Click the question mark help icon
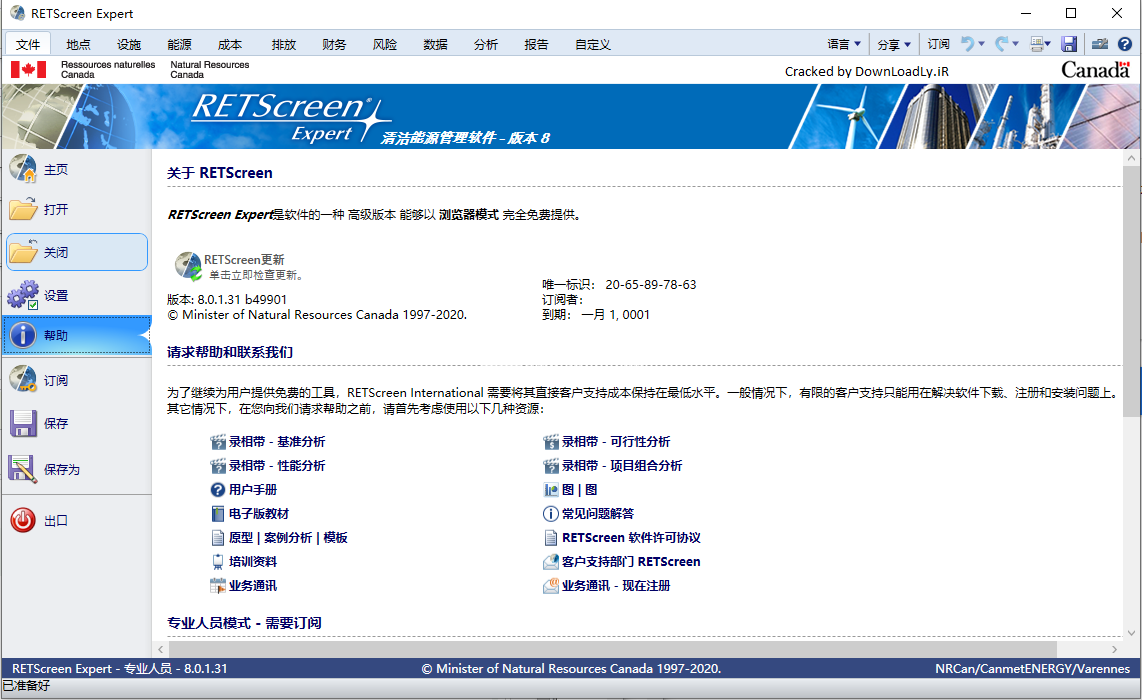Image resolution: width=1142 pixels, height=700 pixels. [x=1125, y=44]
